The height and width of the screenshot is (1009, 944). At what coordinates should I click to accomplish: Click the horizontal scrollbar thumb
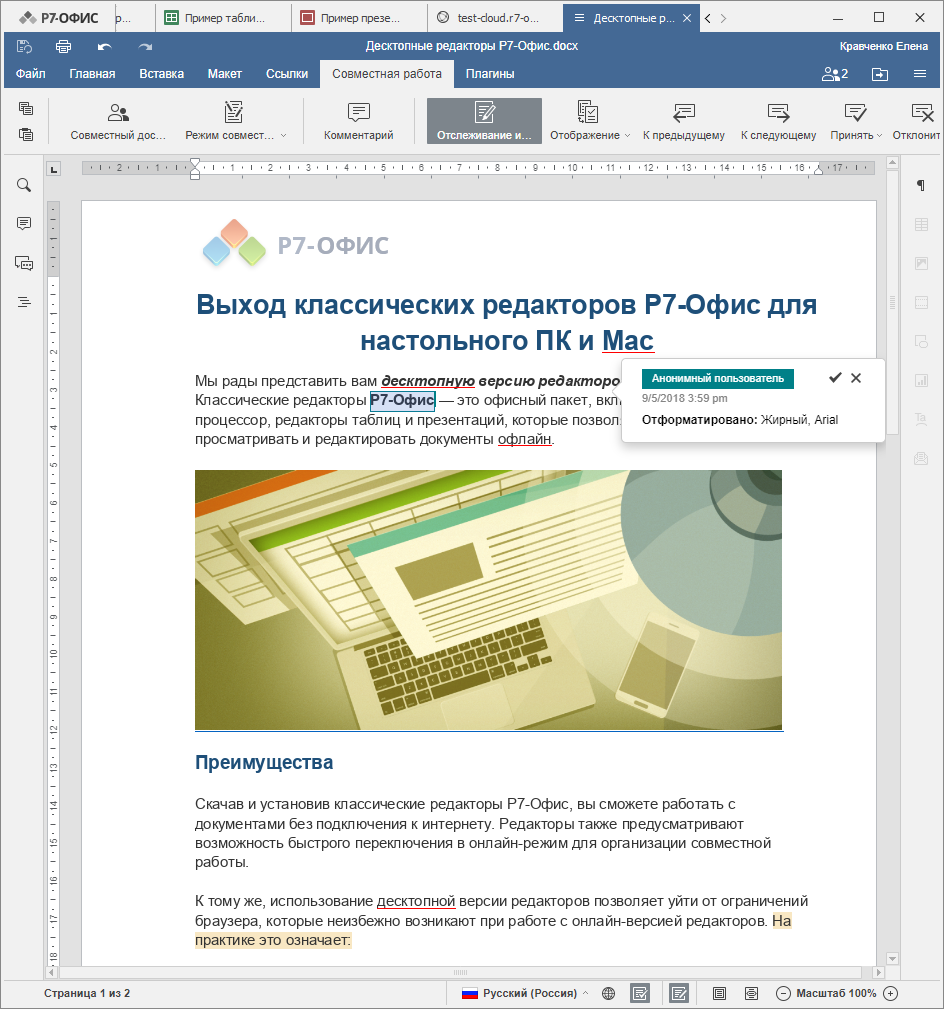(461, 972)
